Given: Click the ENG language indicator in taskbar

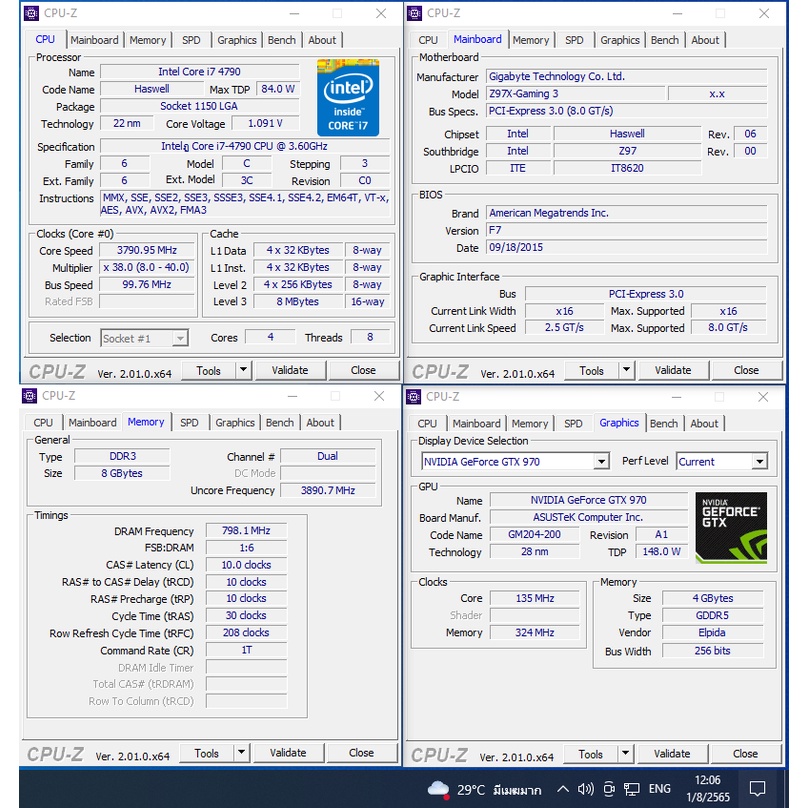Looking at the screenshot, I should pos(660,789).
